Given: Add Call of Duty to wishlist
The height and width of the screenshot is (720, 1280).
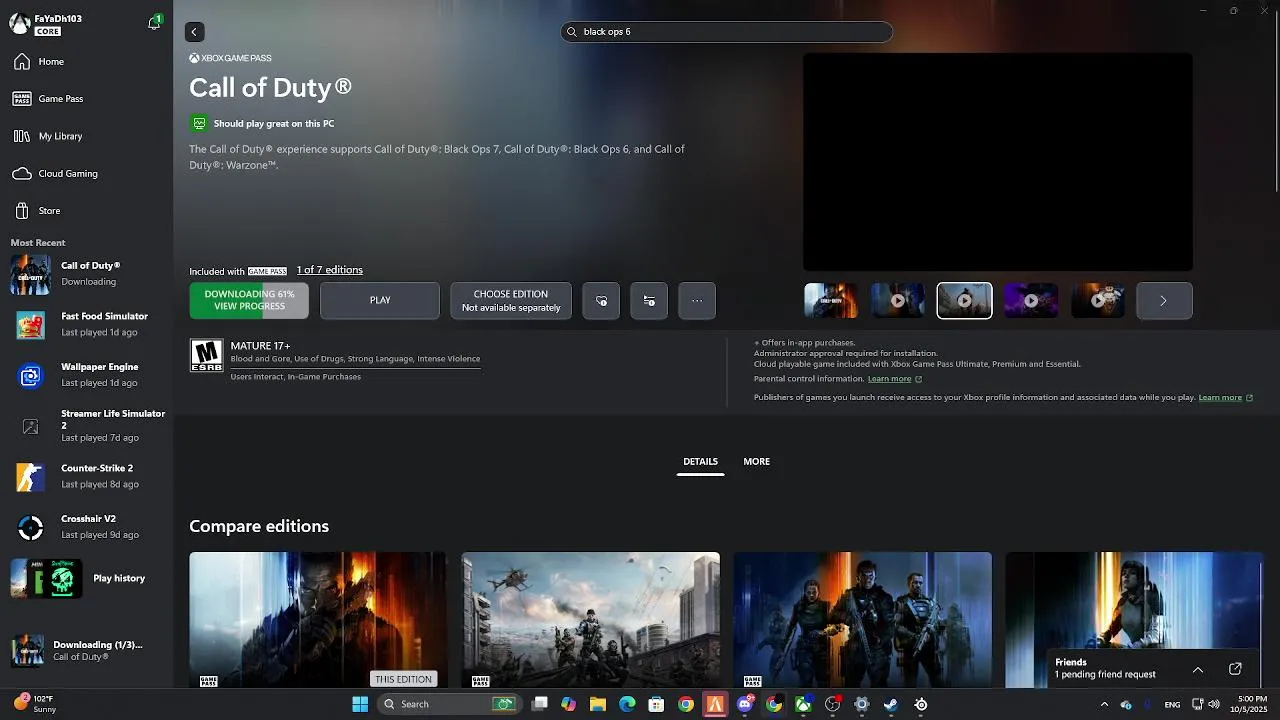Looking at the screenshot, I should tap(601, 301).
